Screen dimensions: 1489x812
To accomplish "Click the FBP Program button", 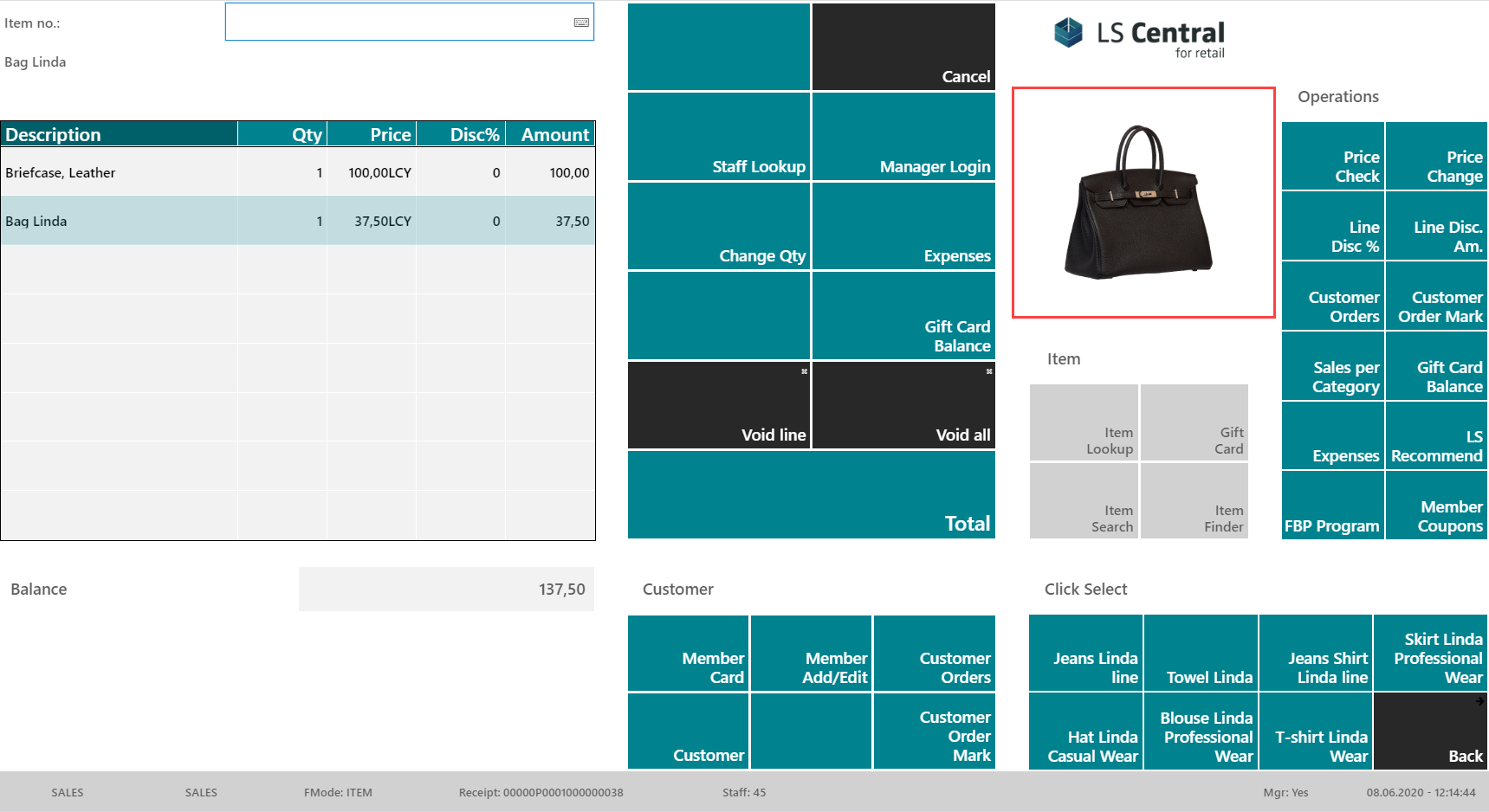I will coord(1333,506).
